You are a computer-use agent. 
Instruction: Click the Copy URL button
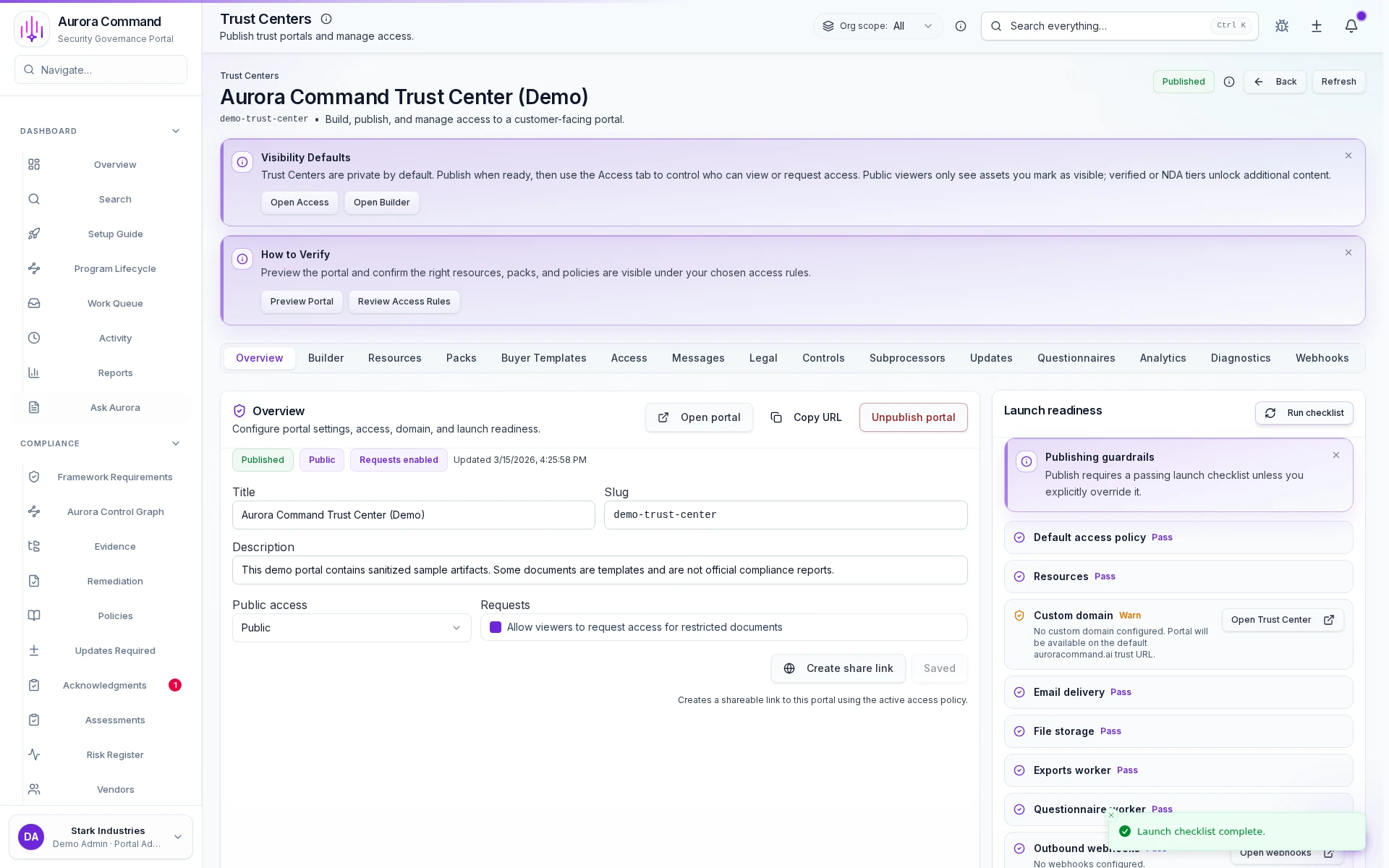click(806, 417)
